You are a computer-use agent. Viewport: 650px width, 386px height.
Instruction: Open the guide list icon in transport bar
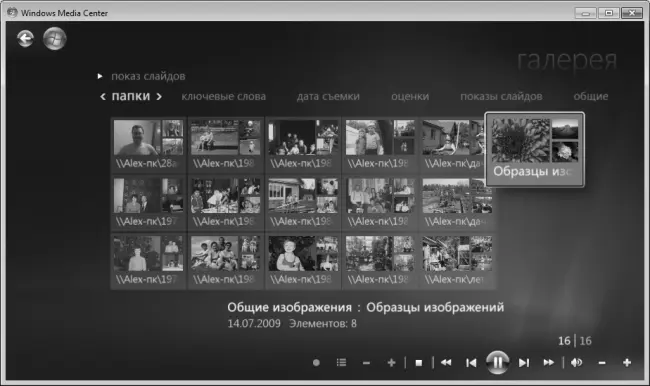tap(341, 363)
